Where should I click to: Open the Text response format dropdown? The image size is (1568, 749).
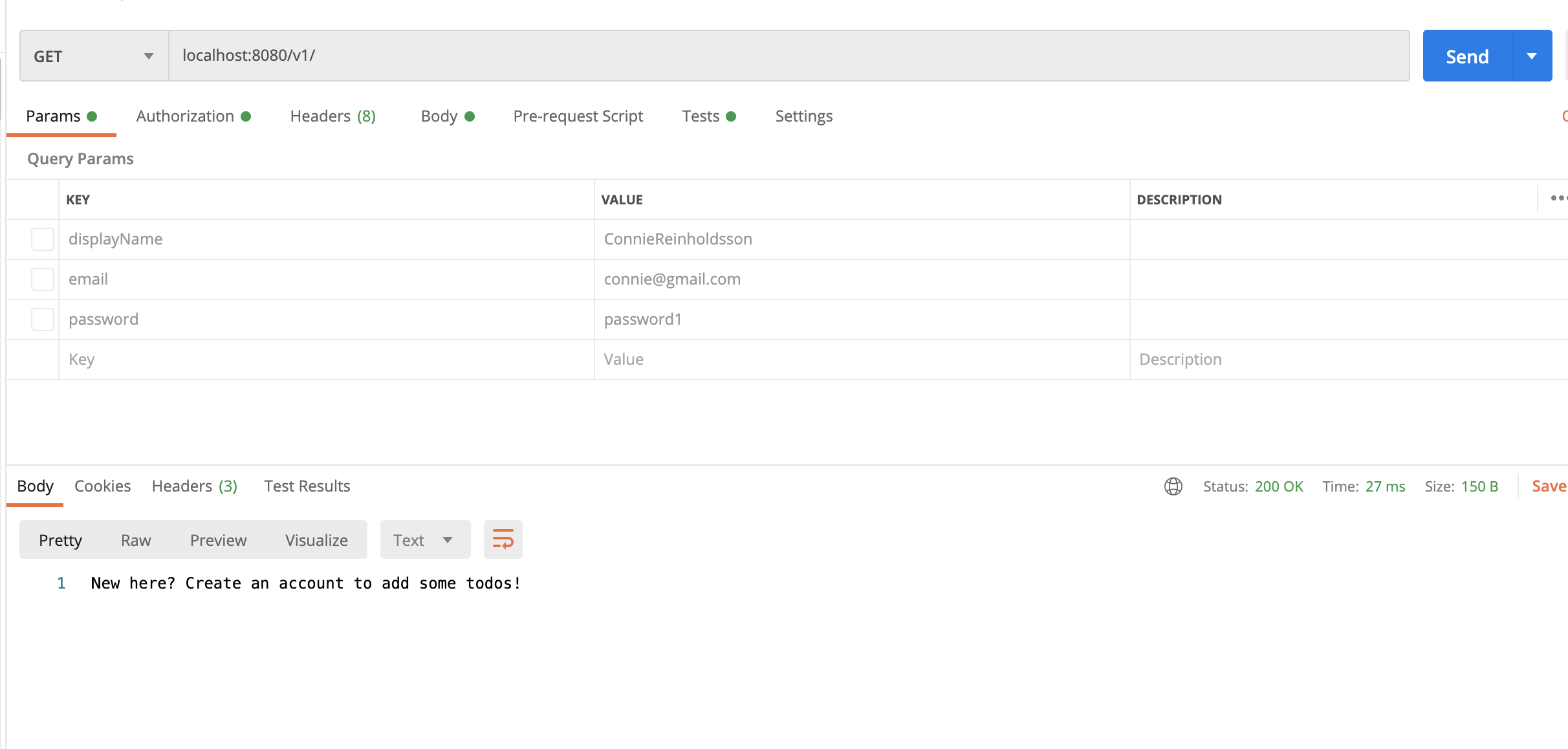point(424,539)
